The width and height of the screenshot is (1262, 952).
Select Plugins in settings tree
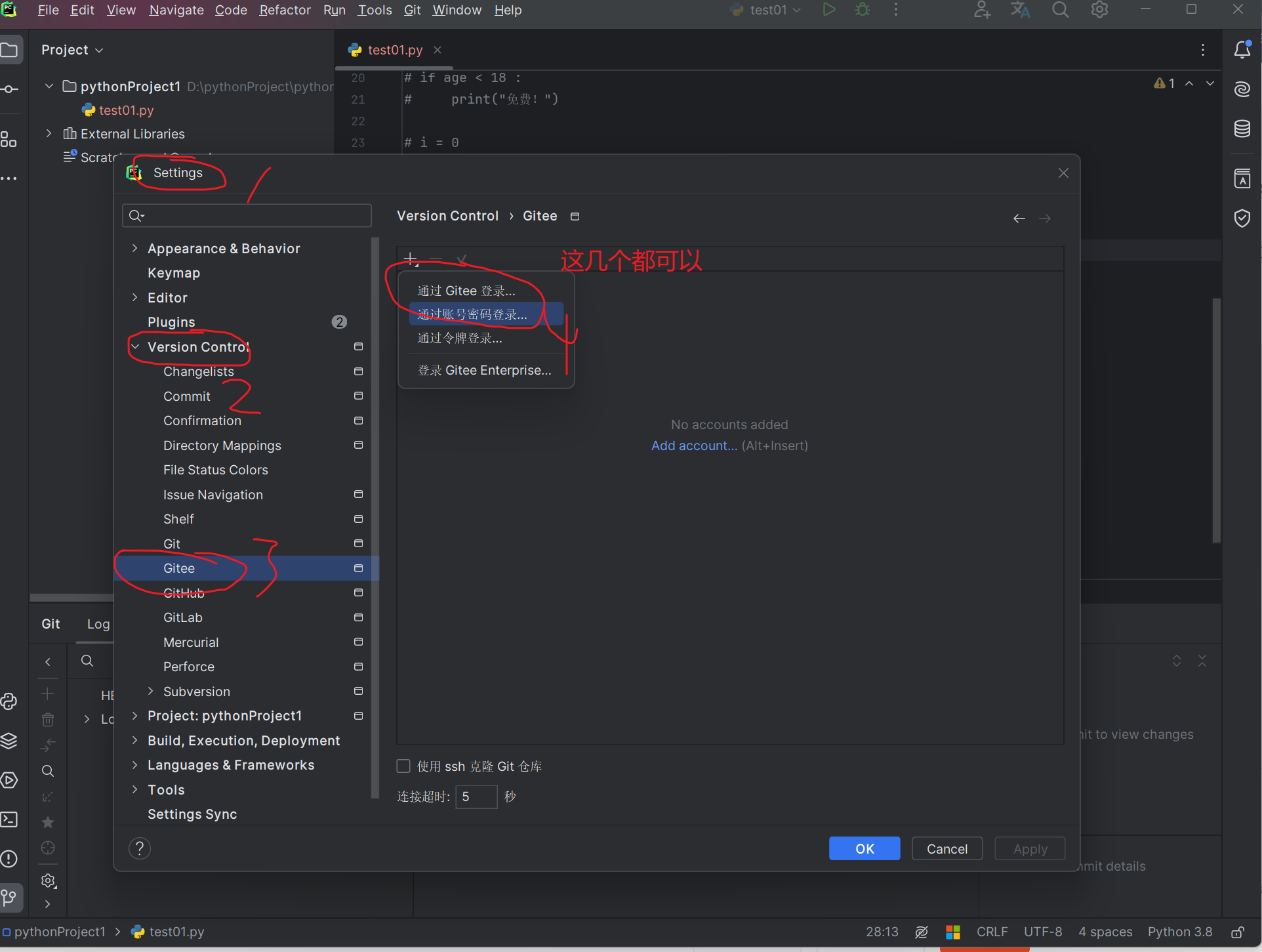[x=171, y=322]
